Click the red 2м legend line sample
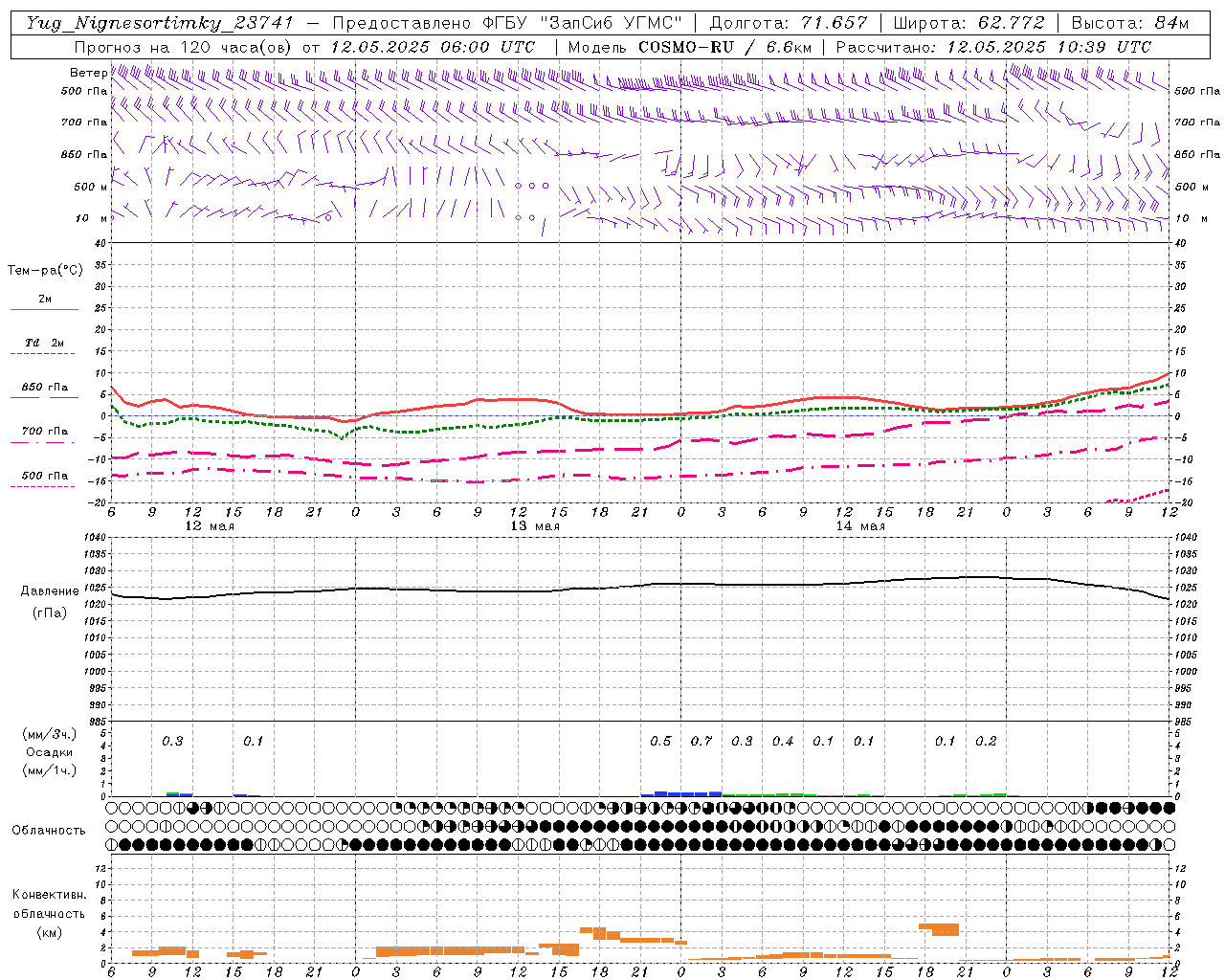This screenshot has width=1225, height=980. click(x=44, y=309)
